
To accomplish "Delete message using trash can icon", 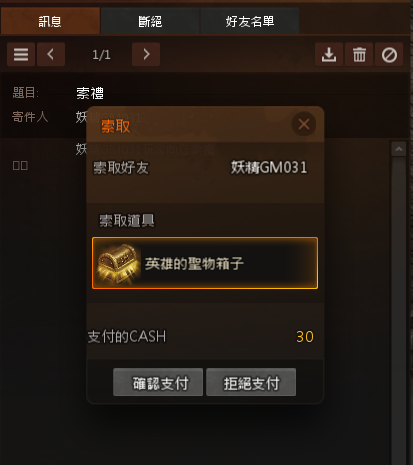I will 359,54.
